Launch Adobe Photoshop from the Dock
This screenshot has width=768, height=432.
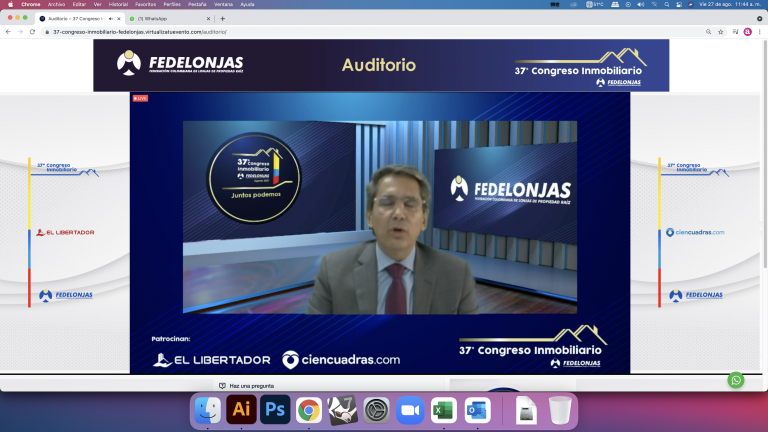pyautogui.click(x=275, y=409)
